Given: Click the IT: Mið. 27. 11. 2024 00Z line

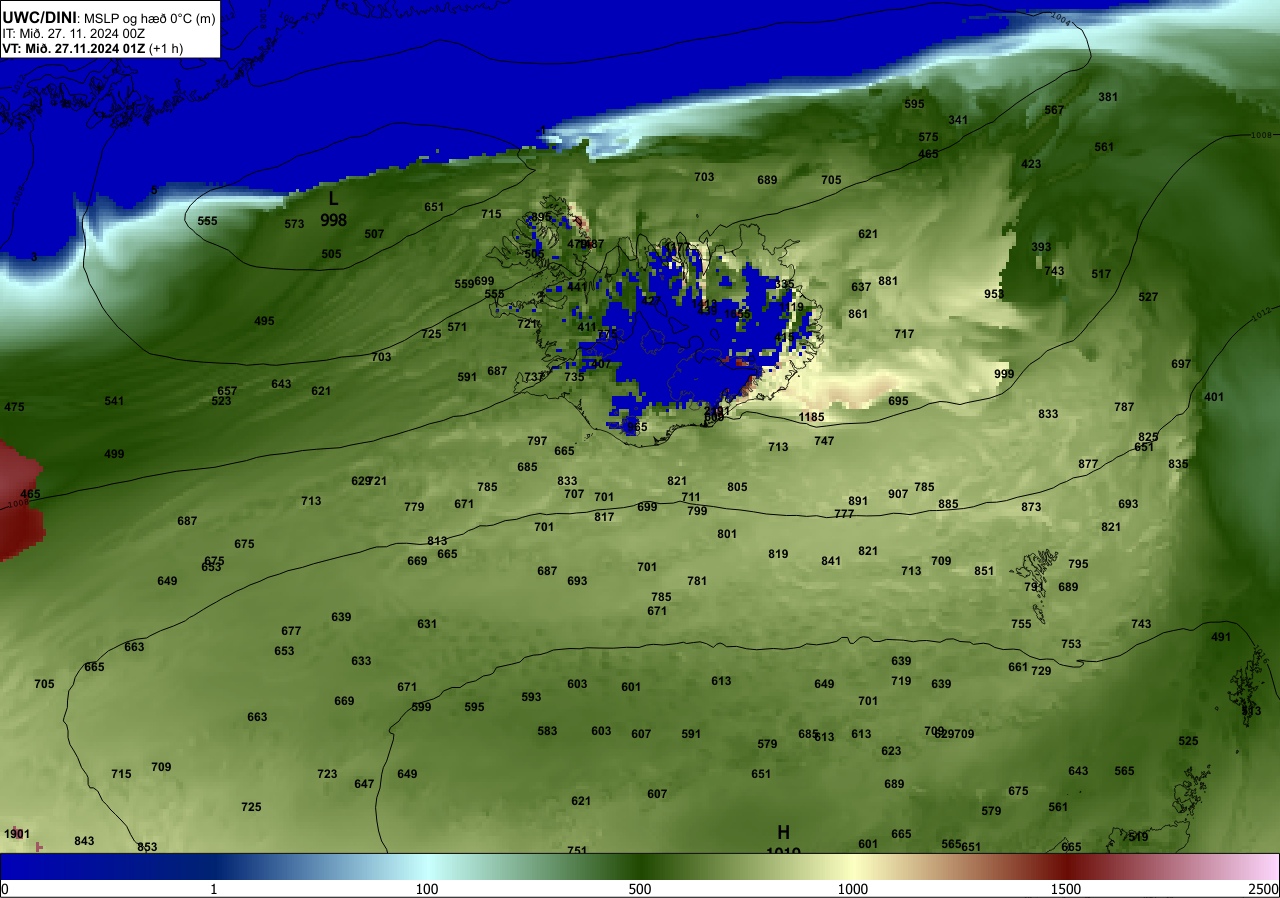Looking at the screenshot, I should point(74,32).
